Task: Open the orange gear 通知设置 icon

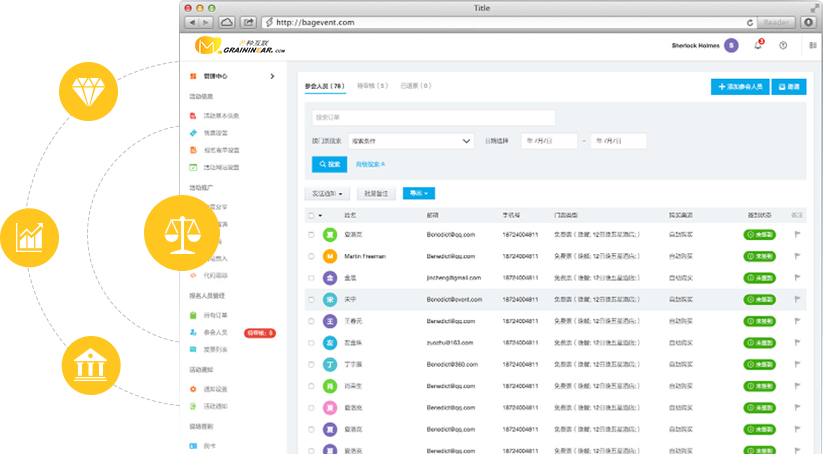Action: (x=193, y=389)
